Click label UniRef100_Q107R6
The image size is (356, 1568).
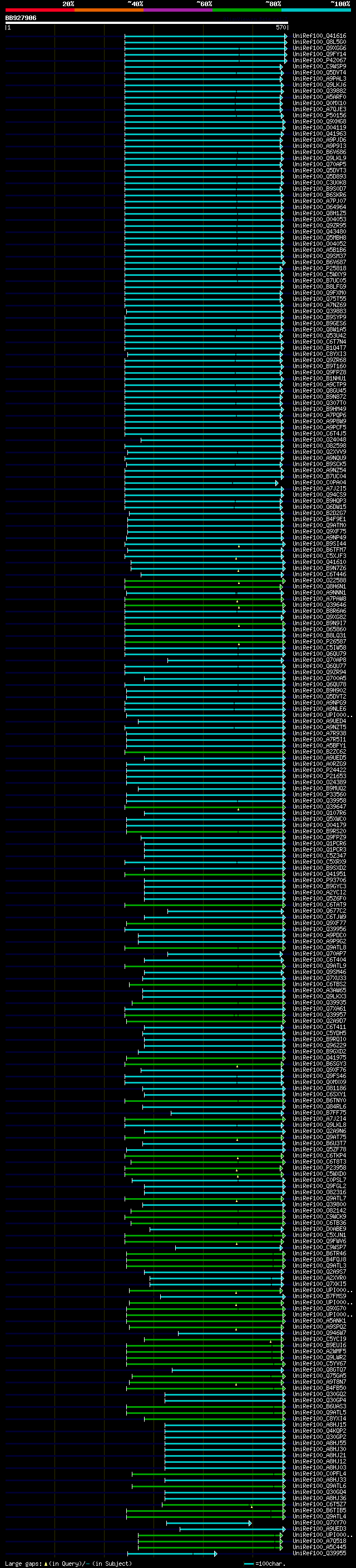coord(319,813)
